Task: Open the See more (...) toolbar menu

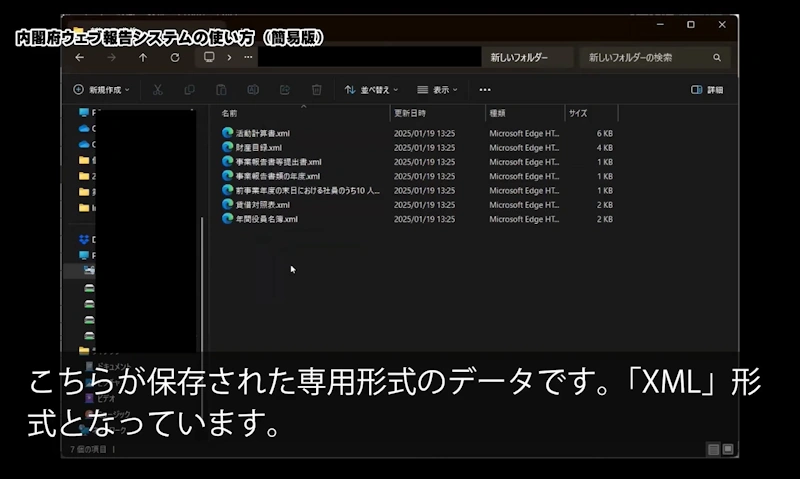Action: point(485,90)
